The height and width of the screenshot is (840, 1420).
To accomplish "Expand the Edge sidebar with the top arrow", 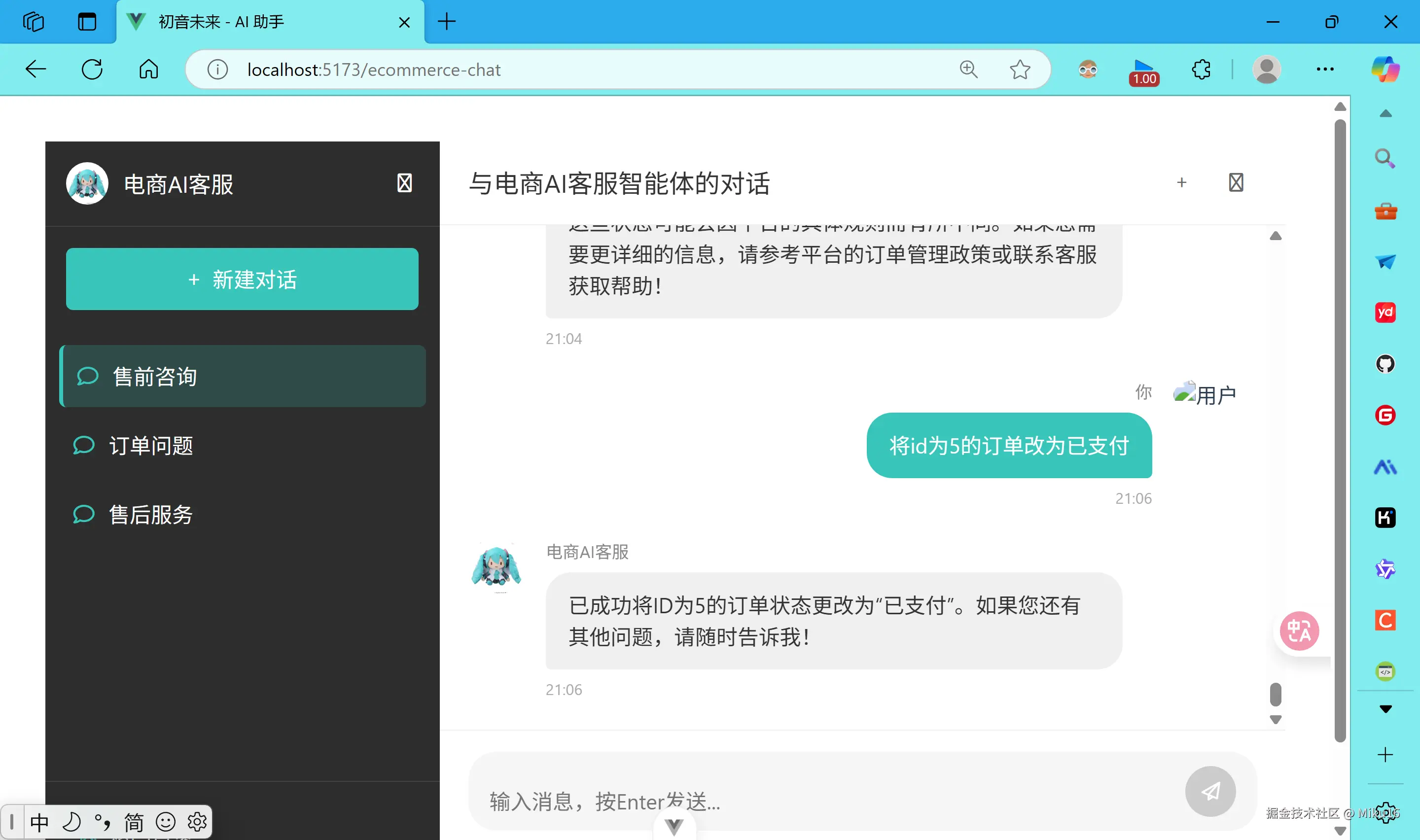I will pos(1385,113).
